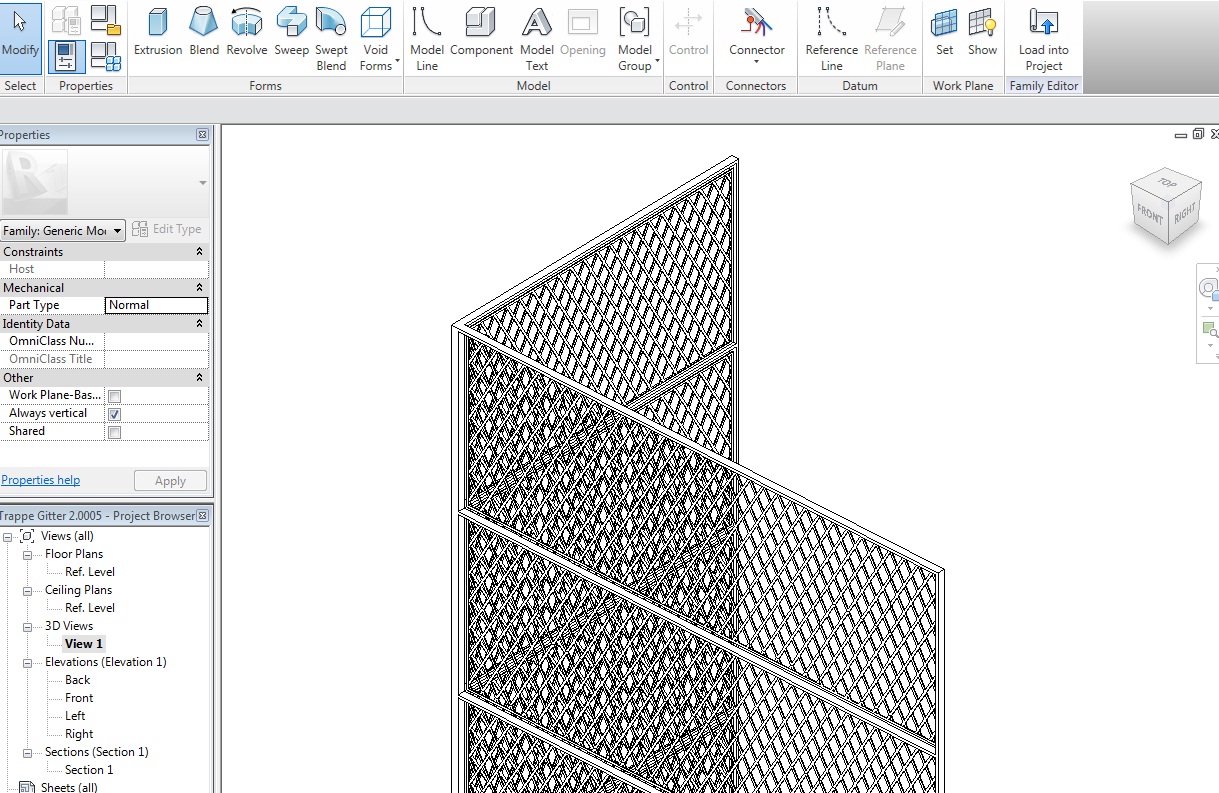Open Ref. Level under Floor Plans
Screen dimensions: 1219x793
(x=90, y=572)
